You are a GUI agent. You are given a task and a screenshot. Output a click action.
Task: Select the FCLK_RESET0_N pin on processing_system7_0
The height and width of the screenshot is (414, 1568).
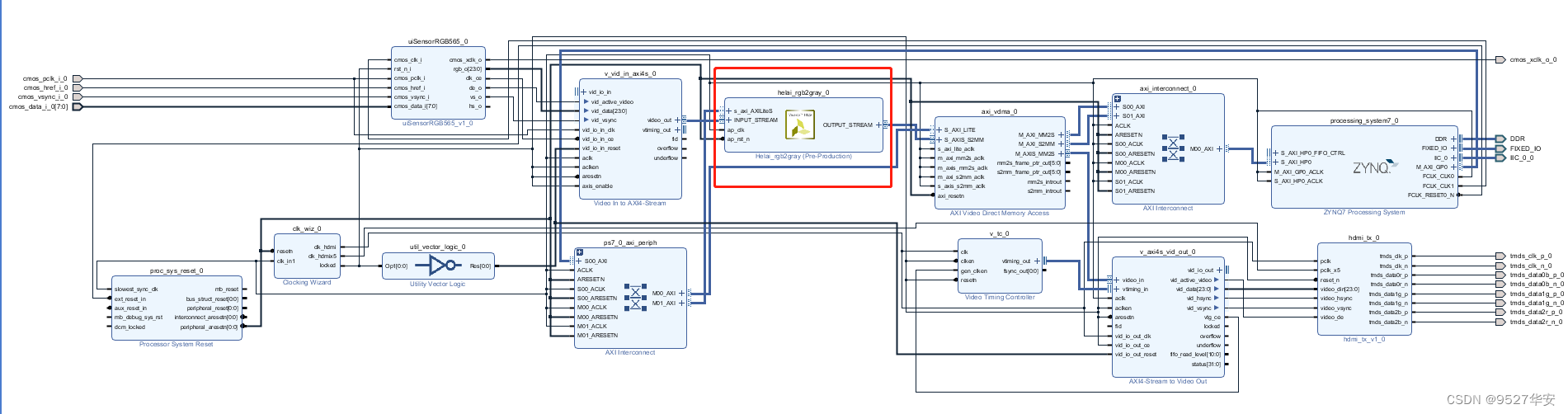1431,195
